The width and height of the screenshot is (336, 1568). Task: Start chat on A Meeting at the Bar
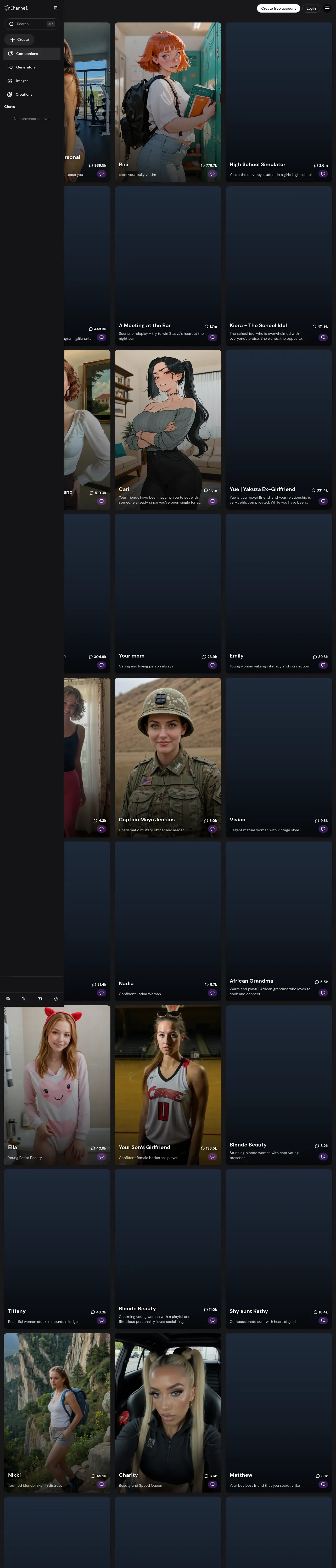tap(212, 337)
